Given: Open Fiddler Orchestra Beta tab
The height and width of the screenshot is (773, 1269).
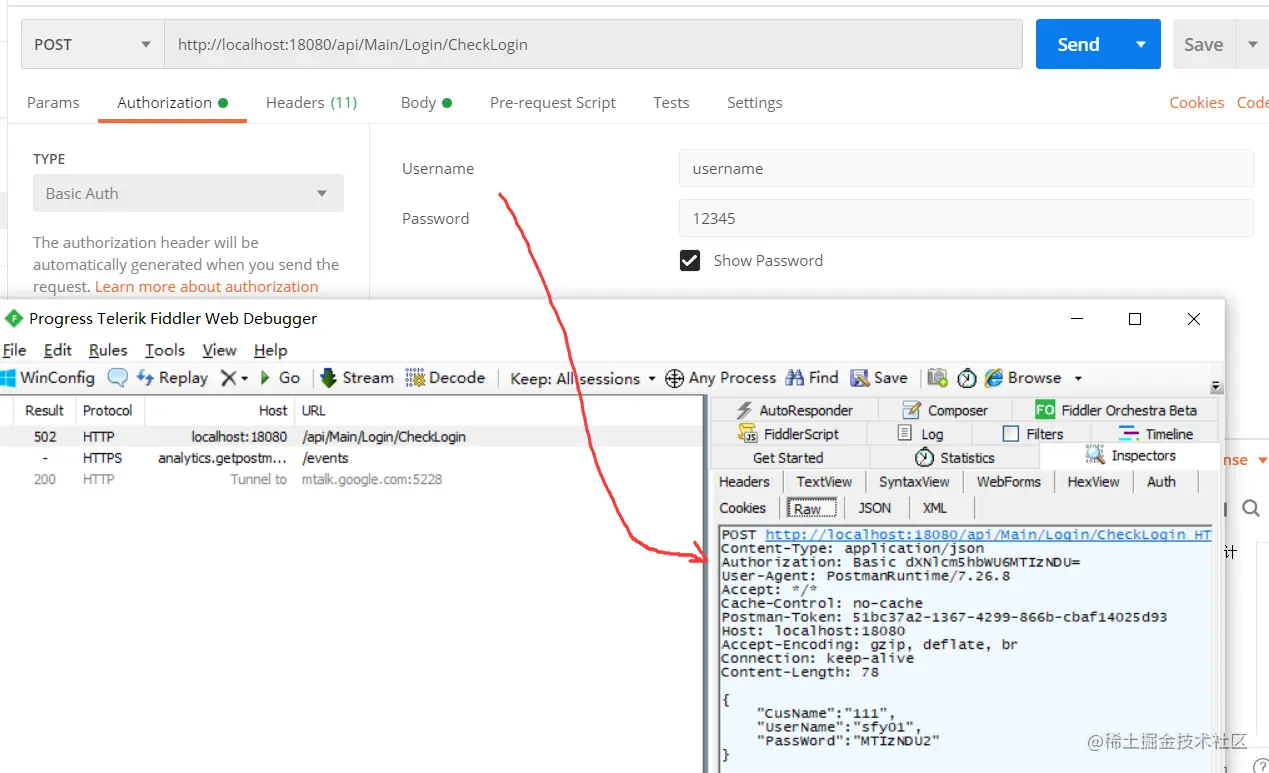Looking at the screenshot, I should pyautogui.click(x=1116, y=410).
